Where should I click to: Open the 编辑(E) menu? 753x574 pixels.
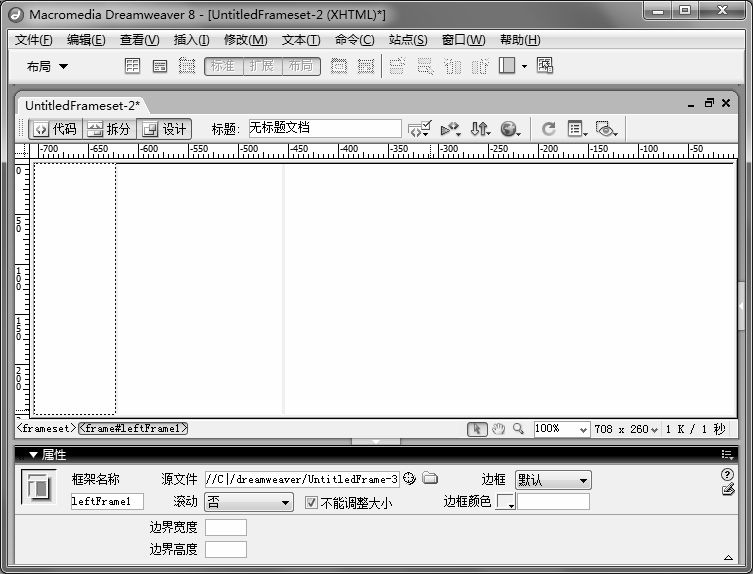coord(86,40)
